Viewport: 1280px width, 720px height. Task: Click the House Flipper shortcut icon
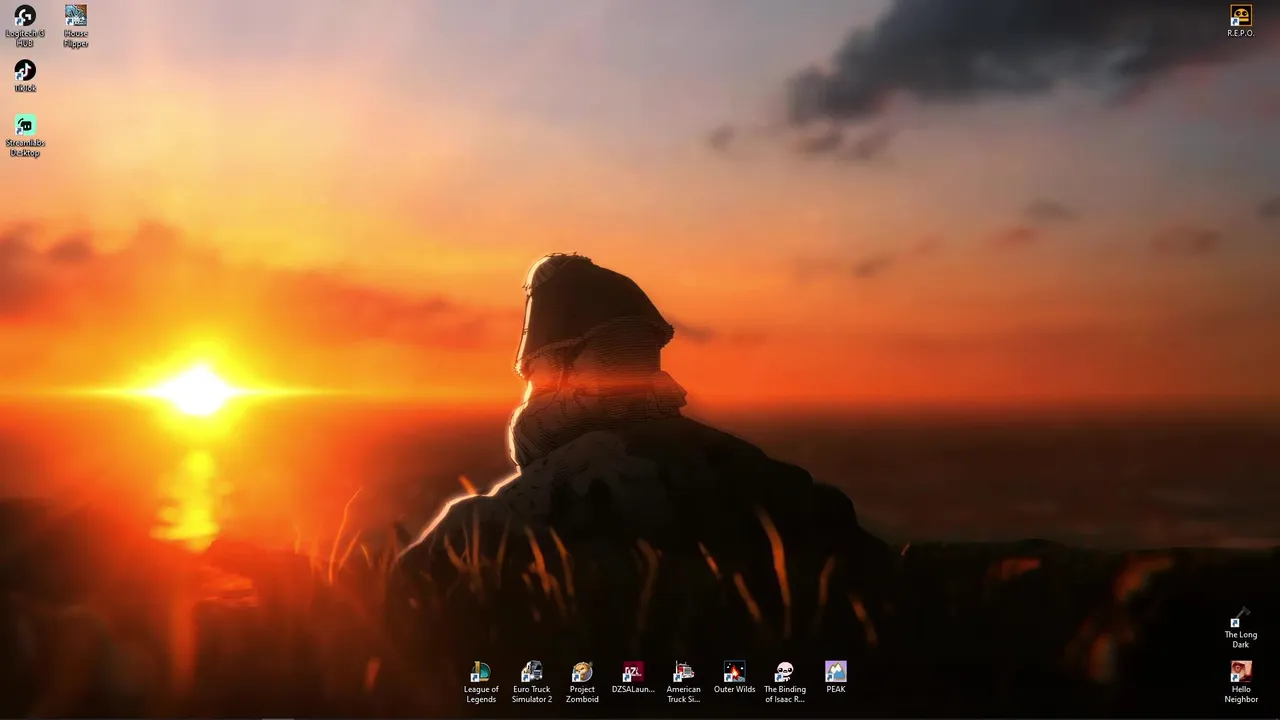[76, 25]
